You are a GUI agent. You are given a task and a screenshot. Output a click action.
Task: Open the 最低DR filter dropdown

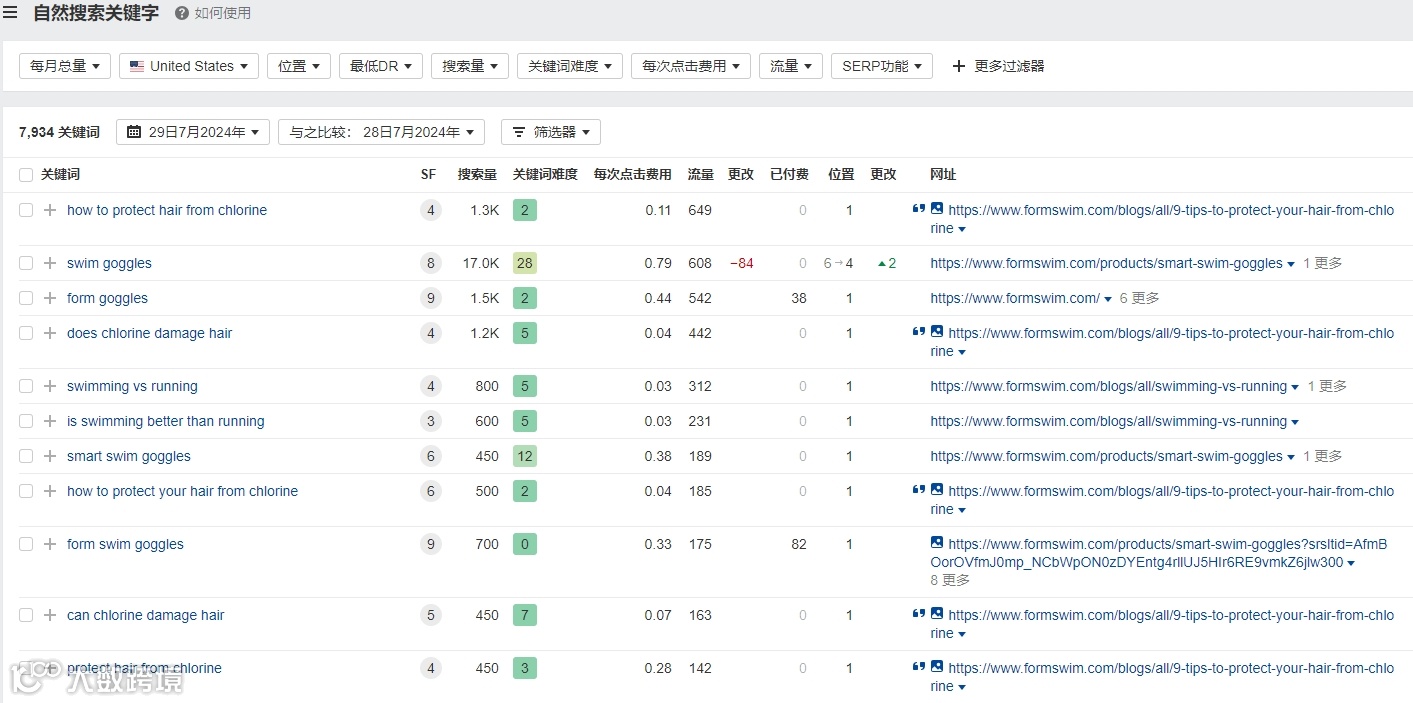(381, 66)
